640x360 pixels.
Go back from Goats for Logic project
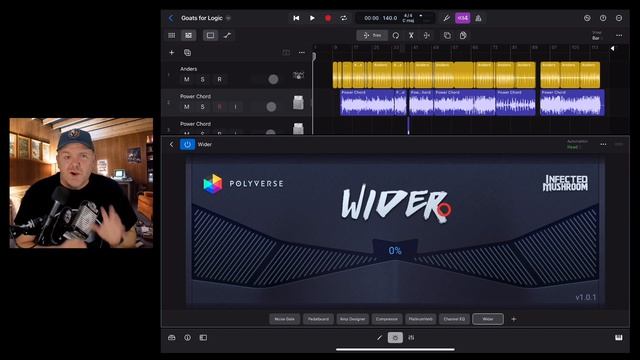click(171, 18)
